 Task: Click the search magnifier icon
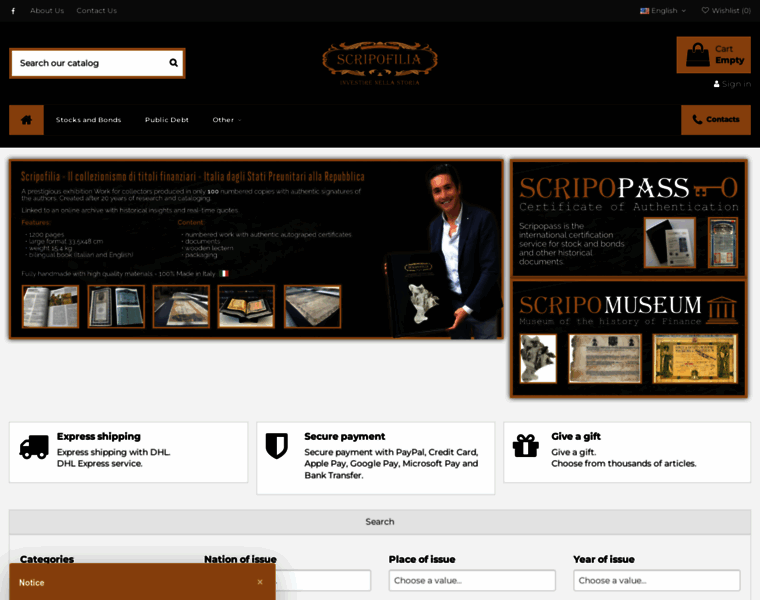(x=174, y=63)
